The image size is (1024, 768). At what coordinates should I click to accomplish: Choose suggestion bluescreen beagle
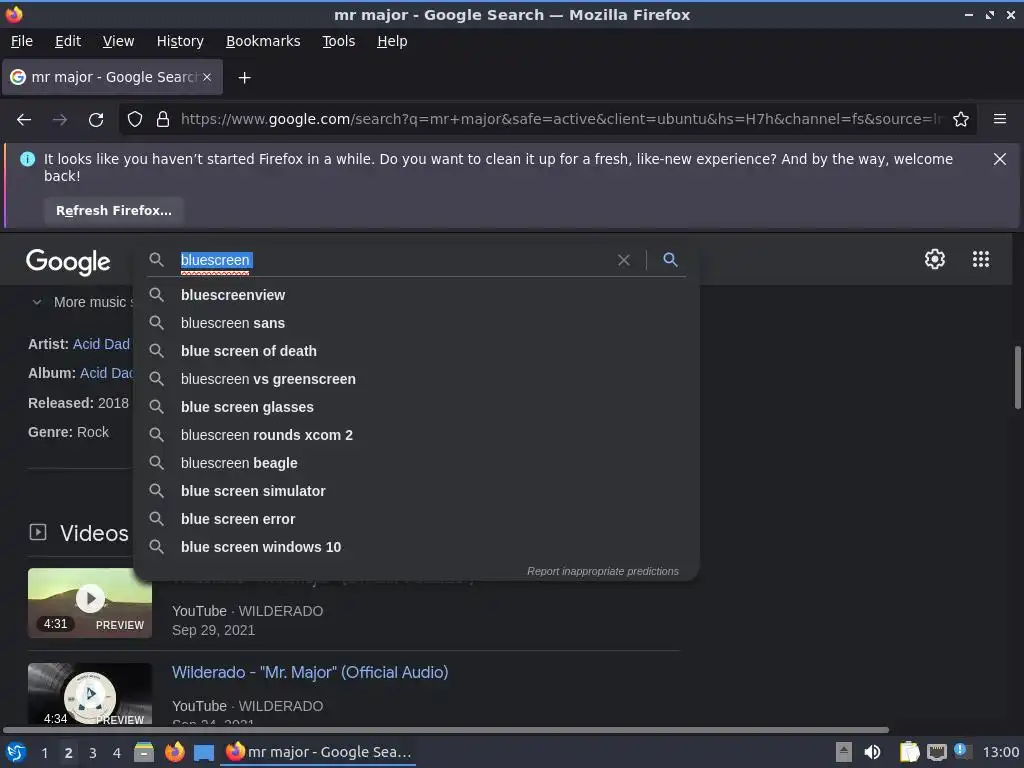pos(416,464)
